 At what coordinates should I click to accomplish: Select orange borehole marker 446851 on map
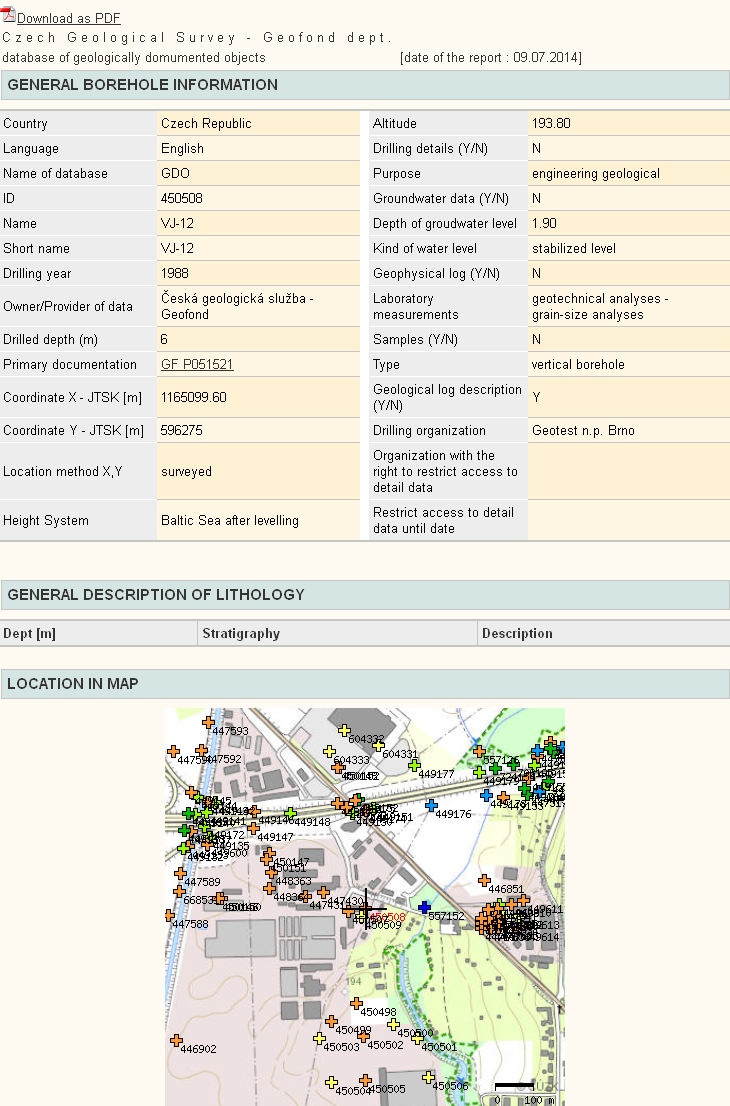pos(485,880)
